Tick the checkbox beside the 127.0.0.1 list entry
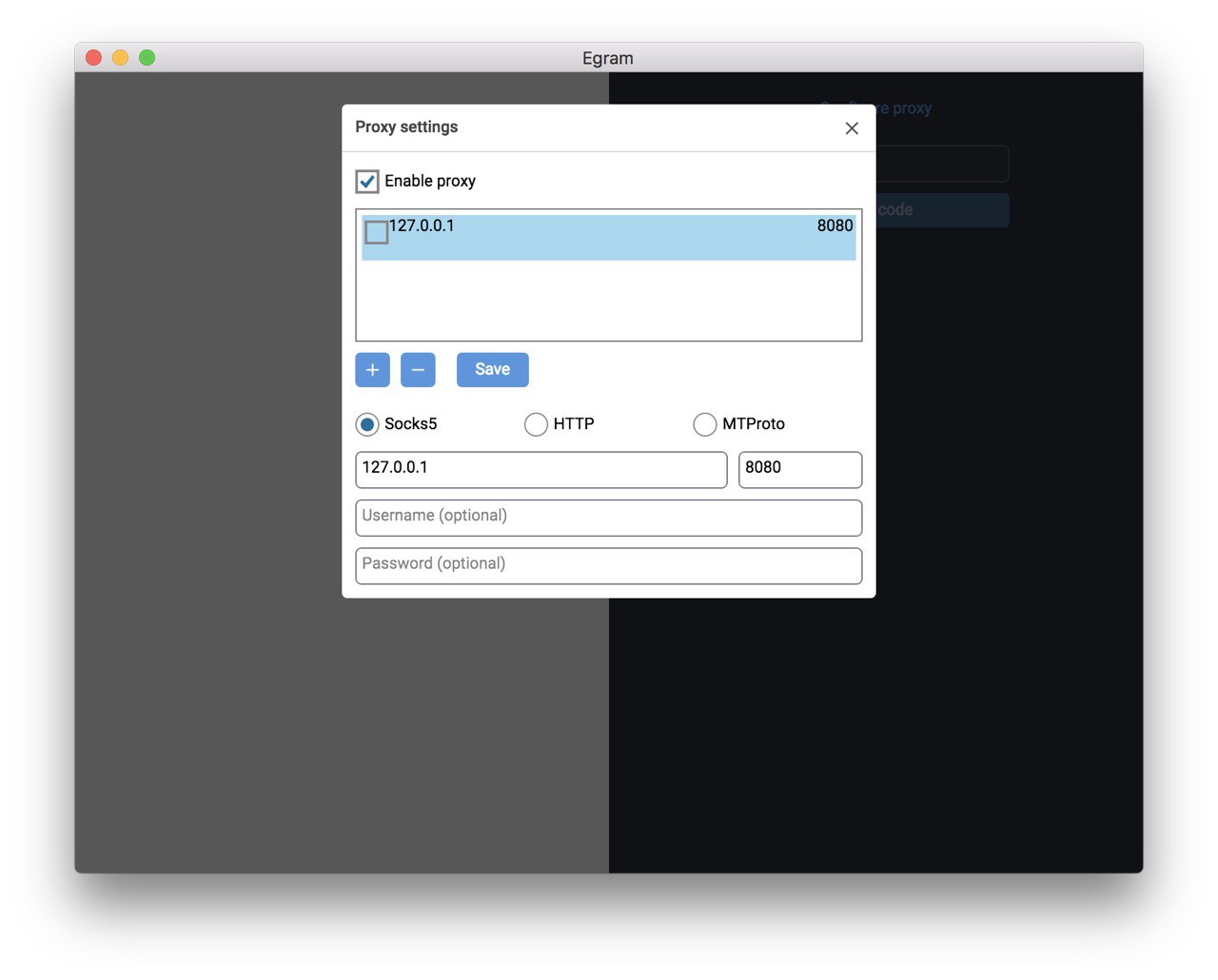1218x980 pixels. [377, 231]
